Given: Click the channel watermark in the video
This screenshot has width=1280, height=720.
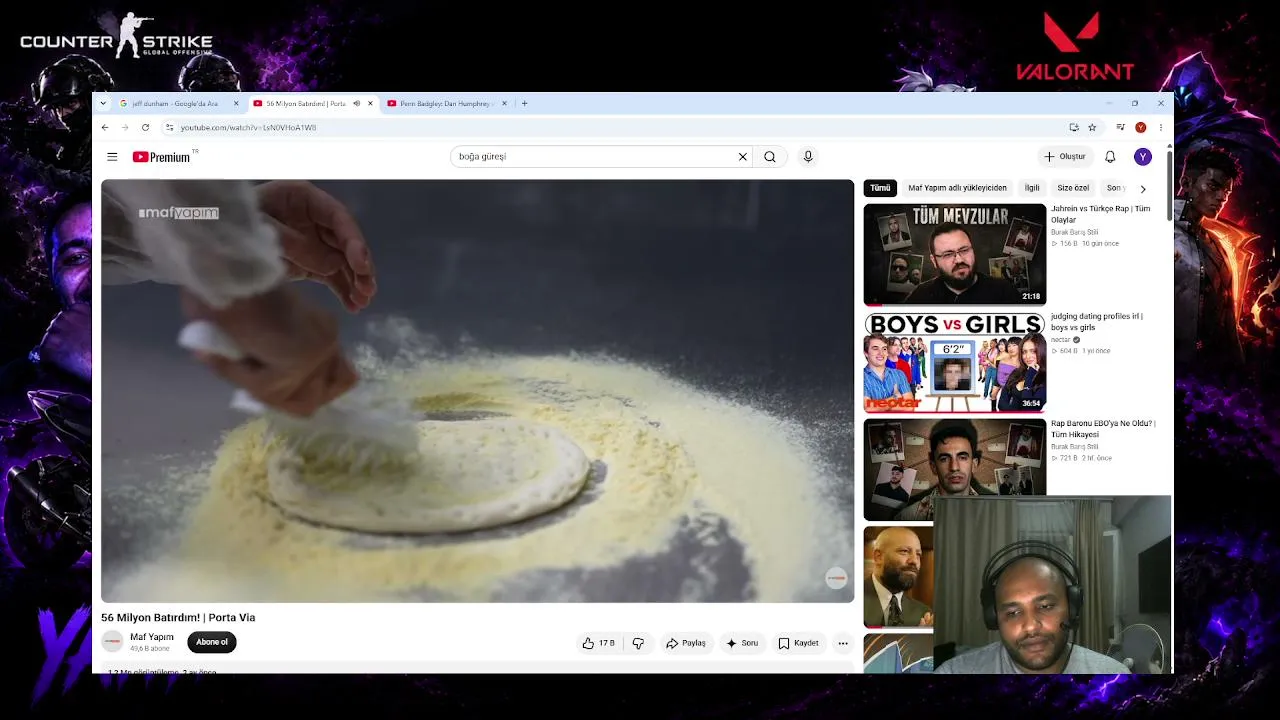Looking at the screenshot, I should [x=836, y=578].
